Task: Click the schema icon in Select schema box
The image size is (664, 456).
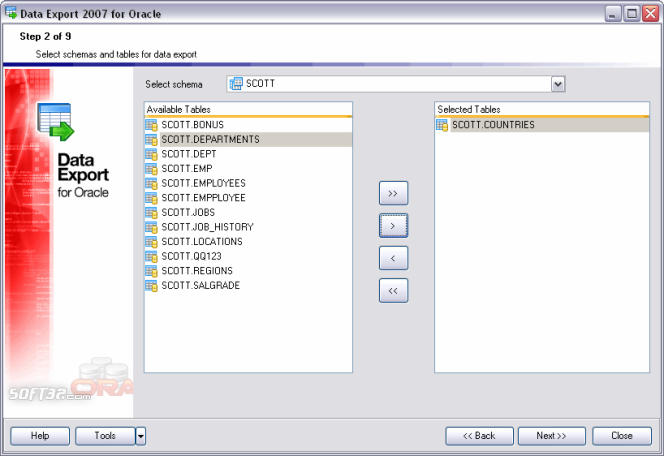Action: [236, 84]
